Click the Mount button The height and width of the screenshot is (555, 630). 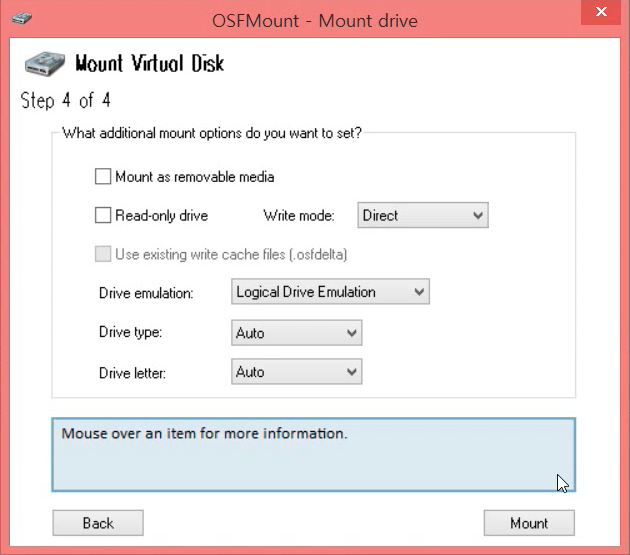(529, 523)
